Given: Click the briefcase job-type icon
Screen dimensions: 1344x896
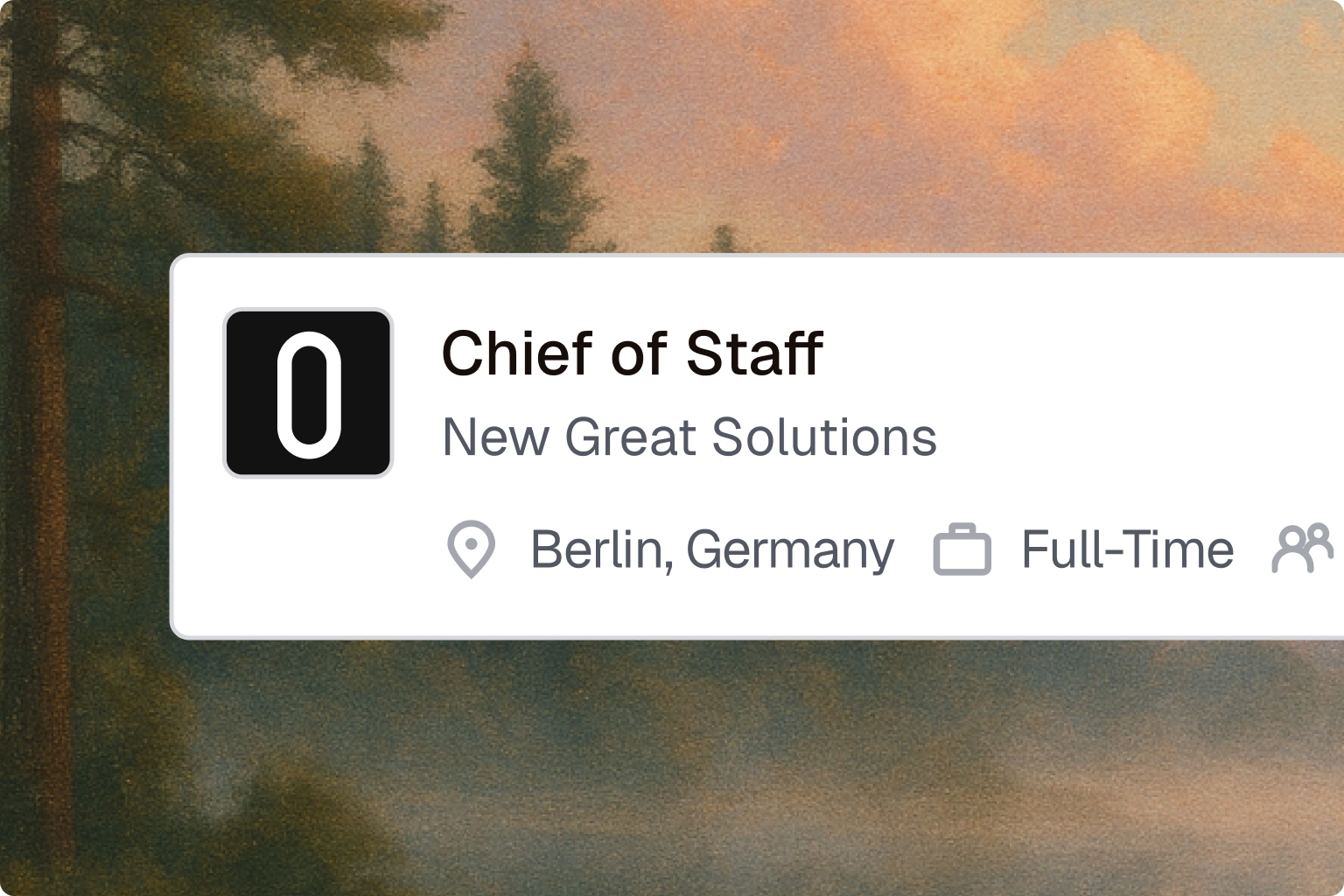Looking at the screenshot, I should coord(962,549).
